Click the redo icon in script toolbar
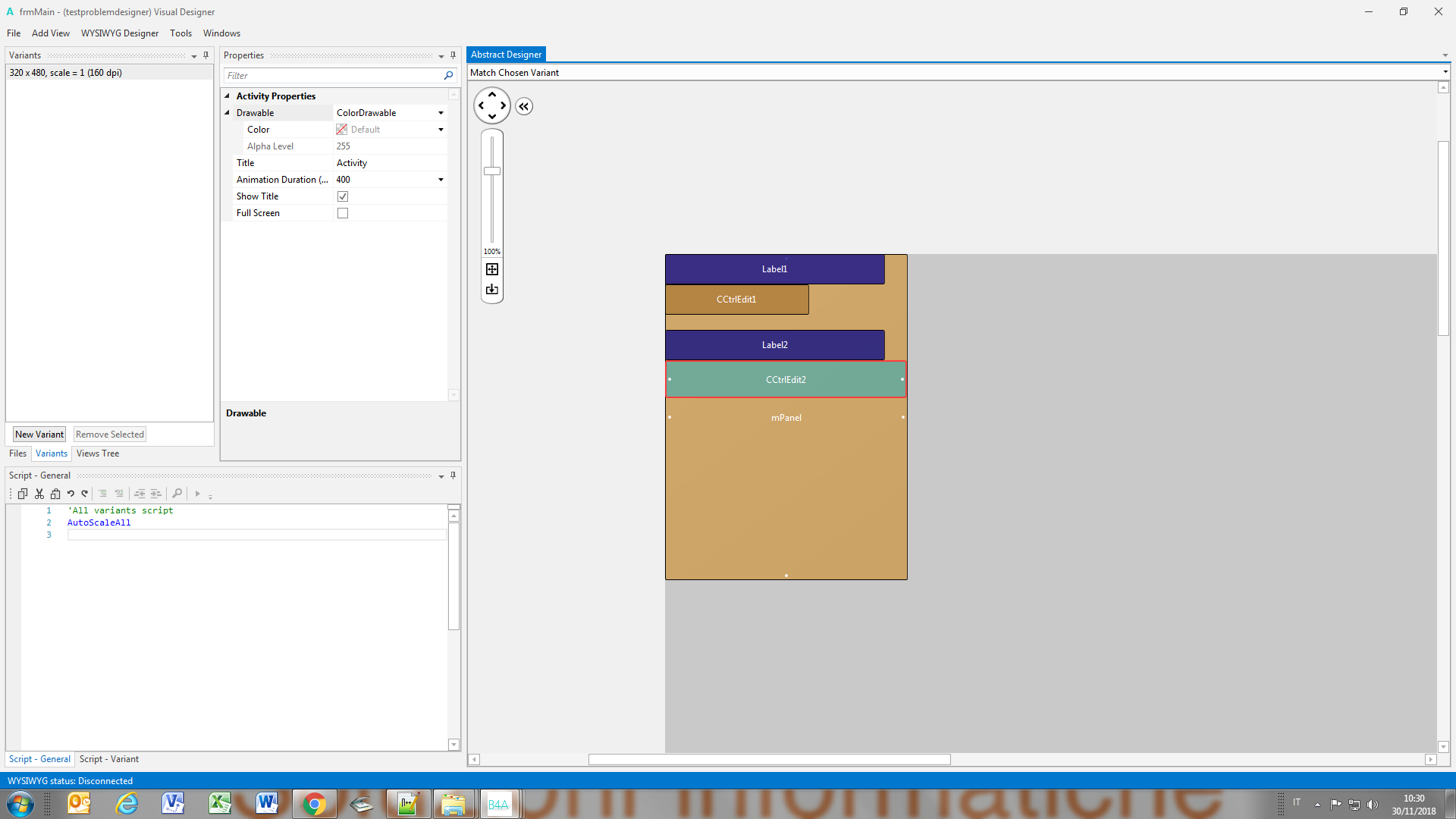This screenshot has height=819, width=1456. coord(85,494)
